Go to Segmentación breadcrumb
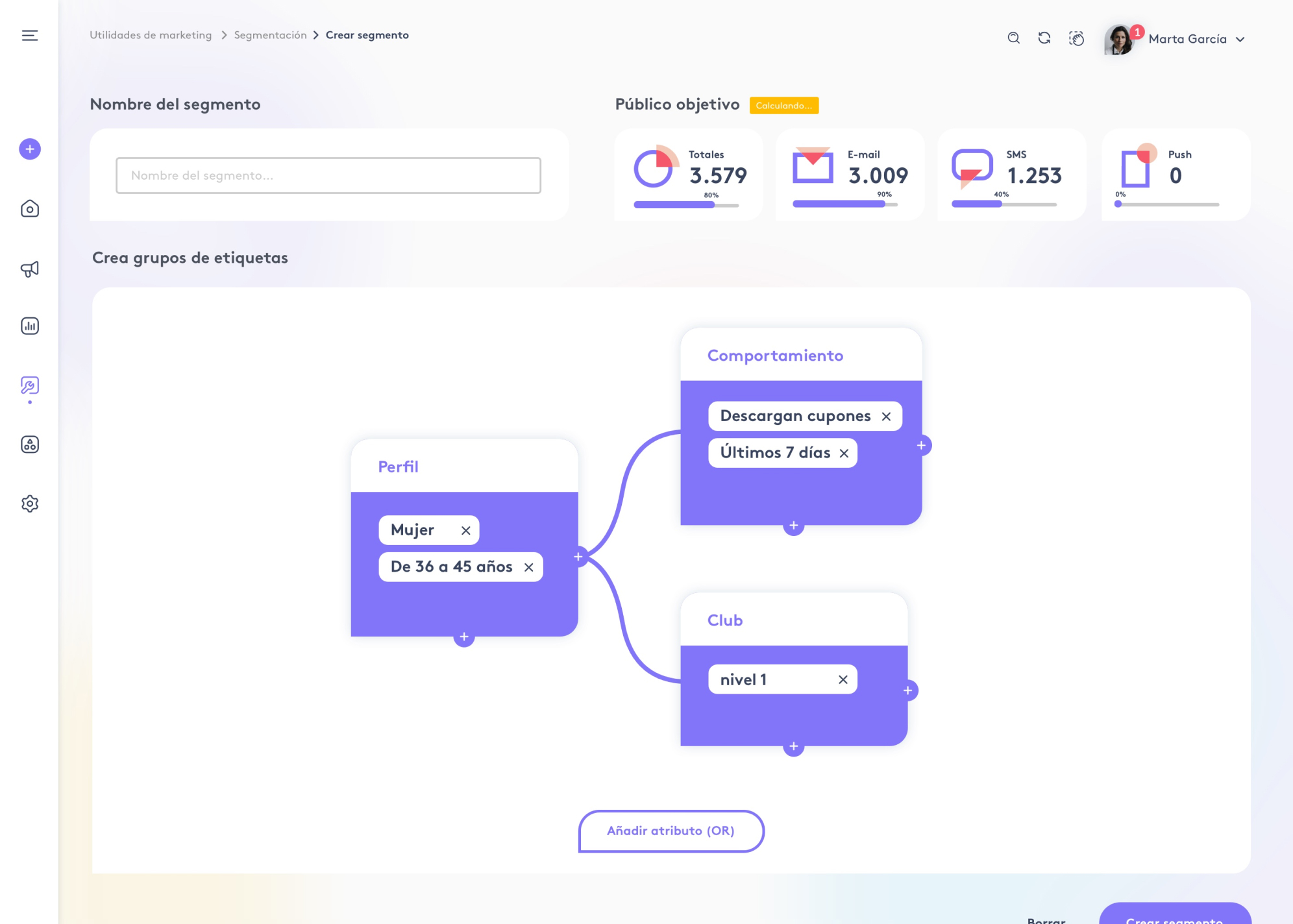1293x924 pixels. [x=270, y=35]
